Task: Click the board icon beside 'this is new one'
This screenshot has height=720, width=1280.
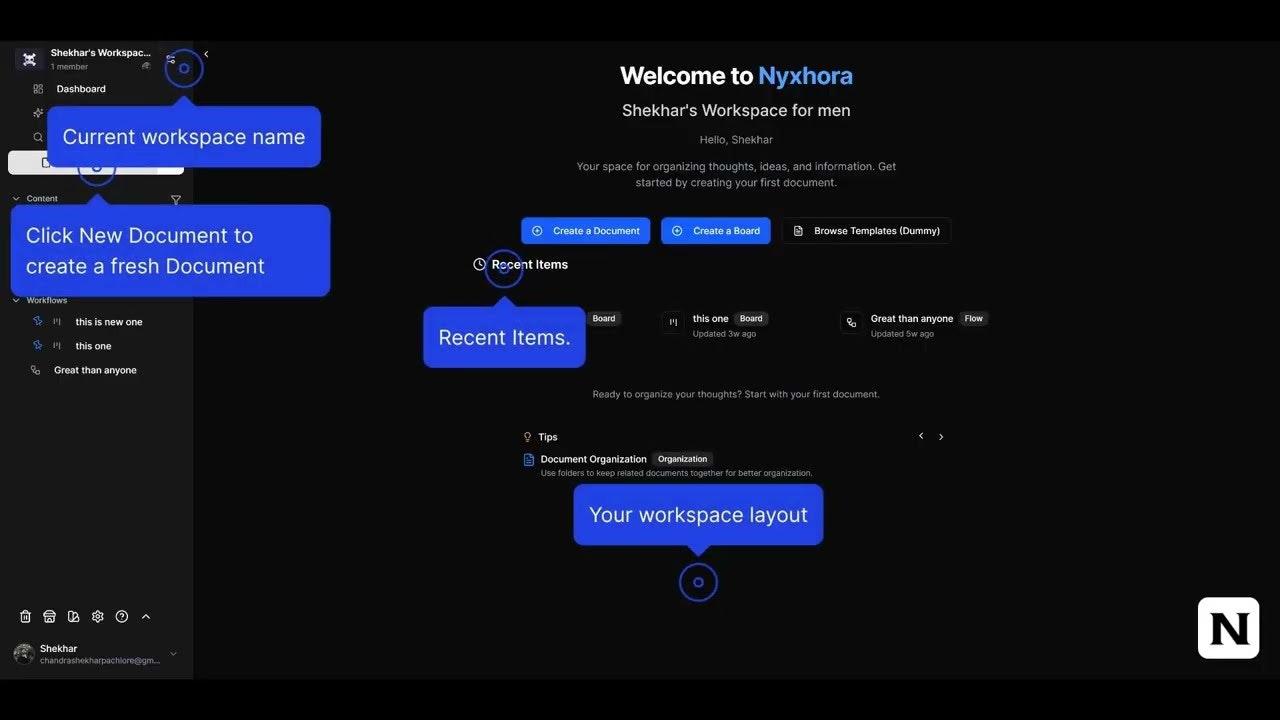Action: pyautogui.click(x=57, y=322)
